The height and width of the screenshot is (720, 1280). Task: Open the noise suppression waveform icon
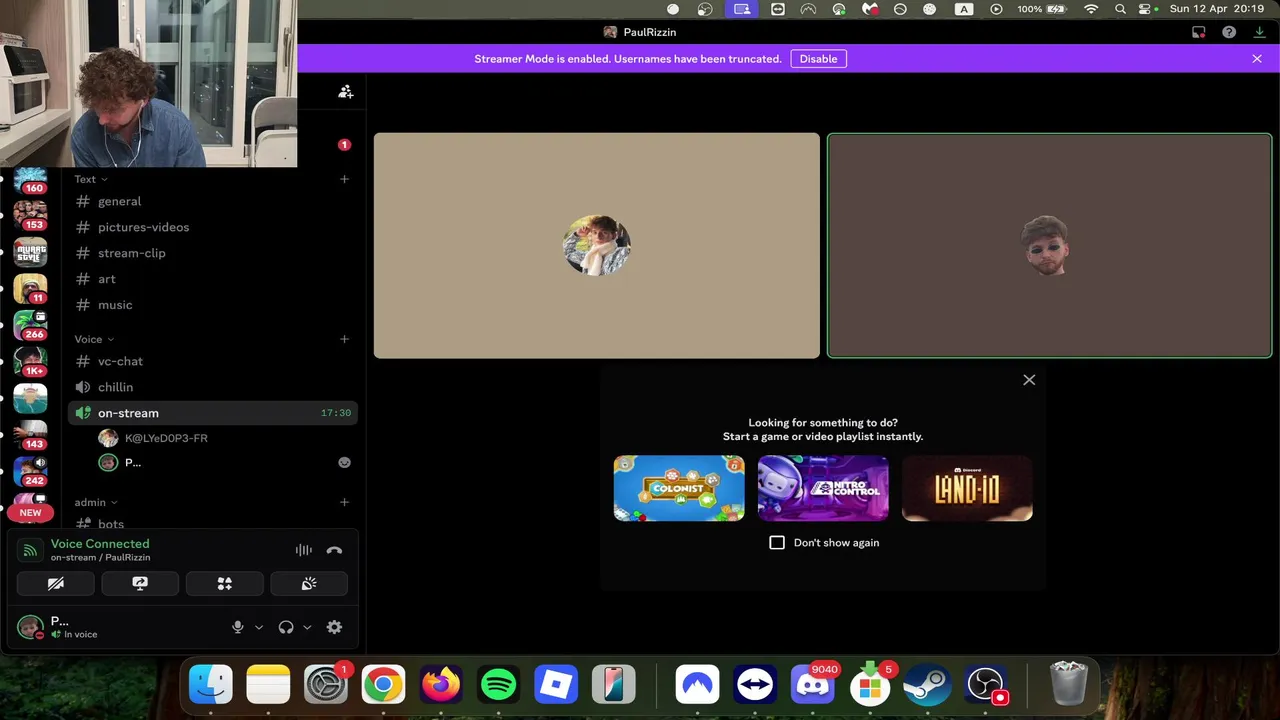pos(304,550)
